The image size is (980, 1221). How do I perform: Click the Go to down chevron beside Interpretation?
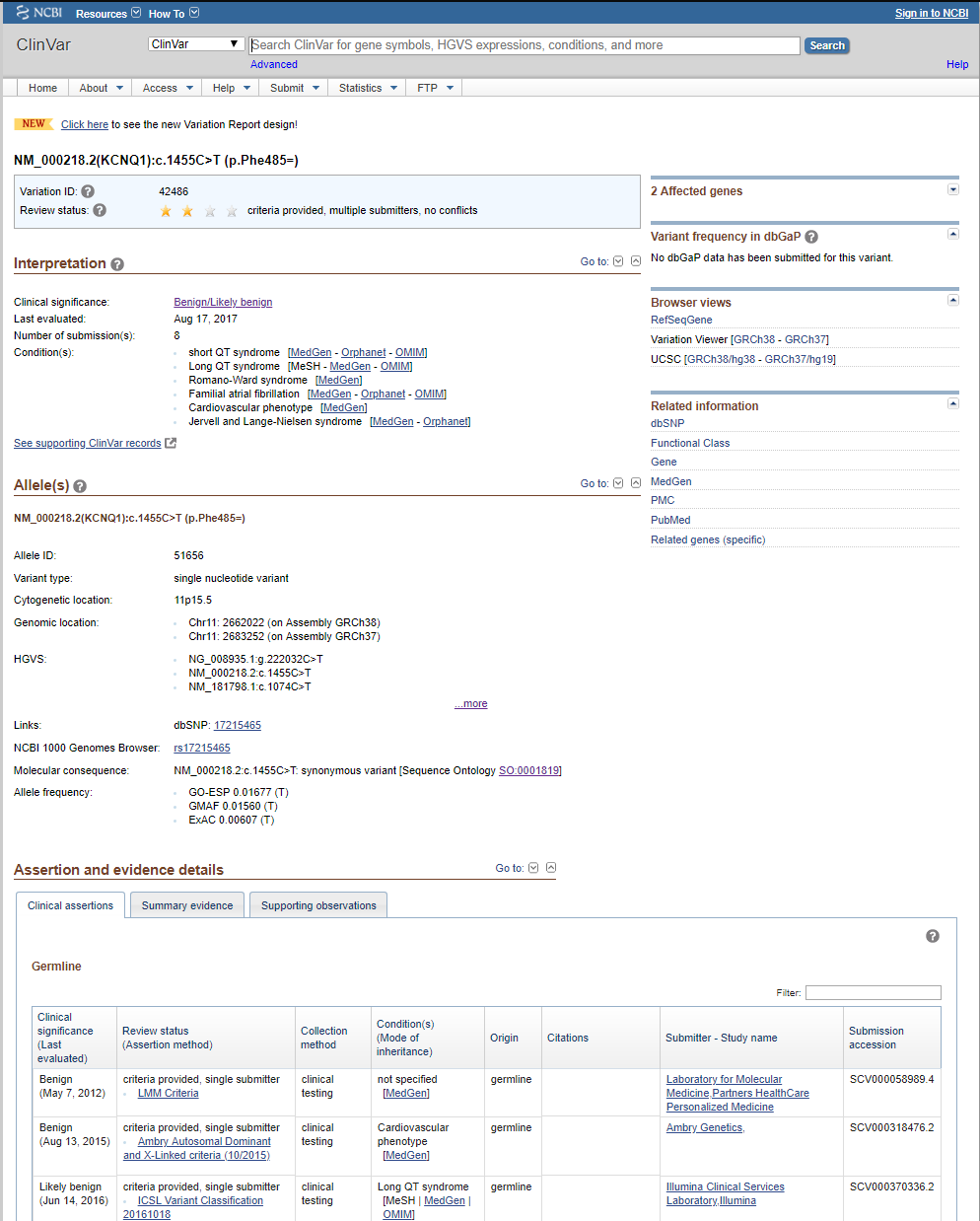tap(618, 261)
